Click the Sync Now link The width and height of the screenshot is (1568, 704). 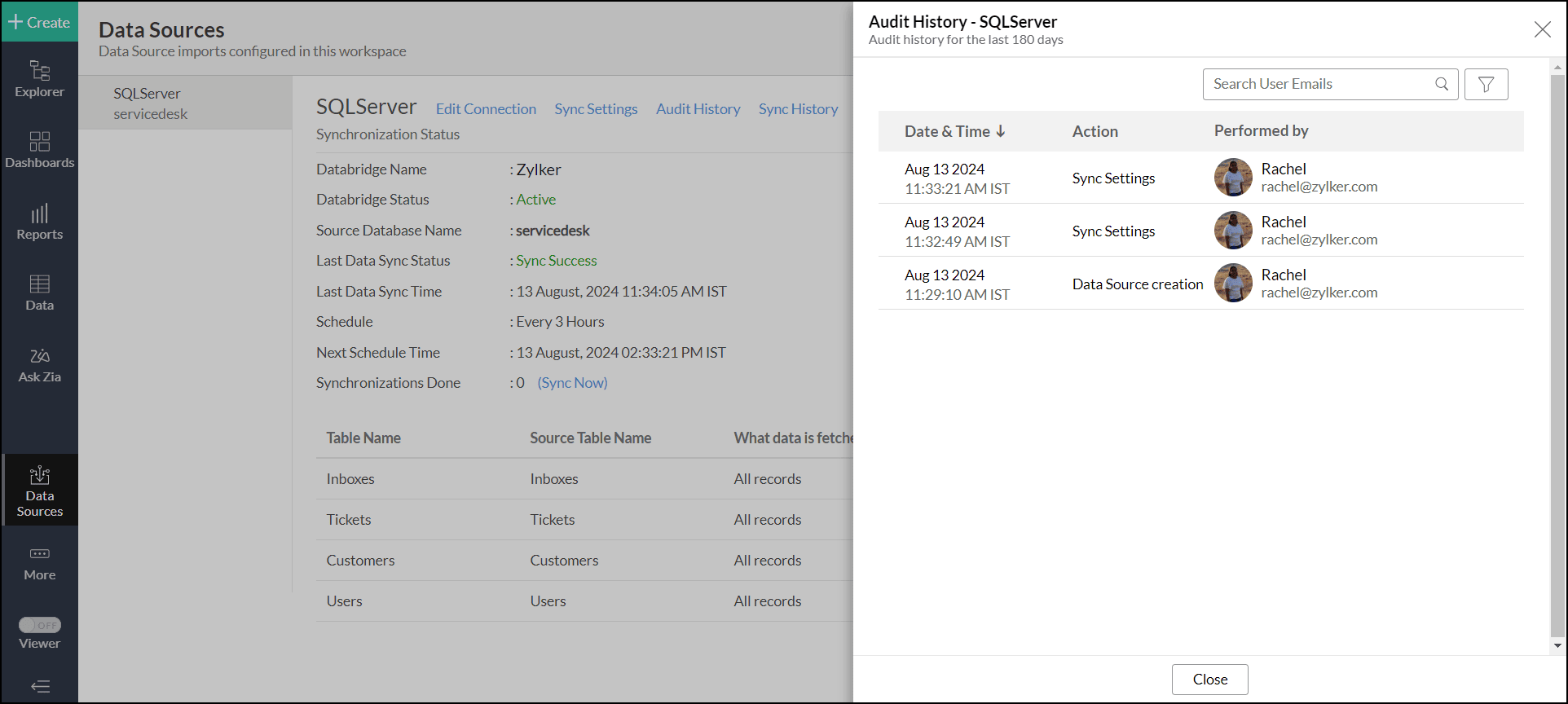click(572, 383)
